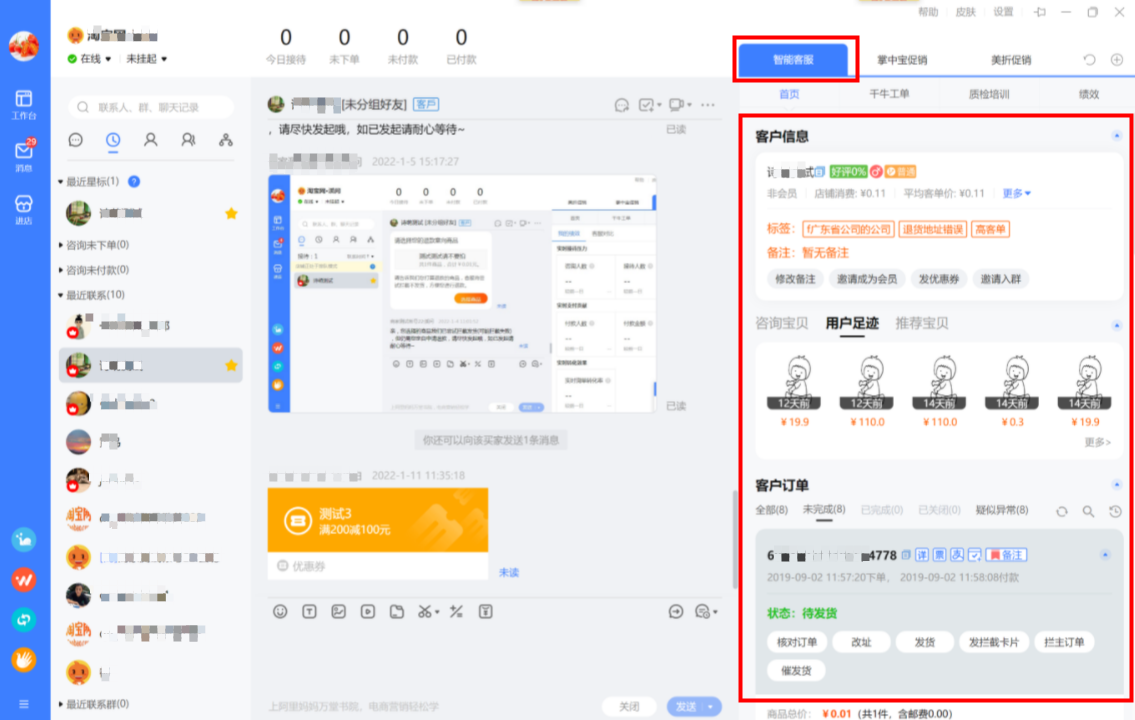Click the send image icon in chat toolbar
Viewport: 1135px width, 720px height.
click(339, 611)
